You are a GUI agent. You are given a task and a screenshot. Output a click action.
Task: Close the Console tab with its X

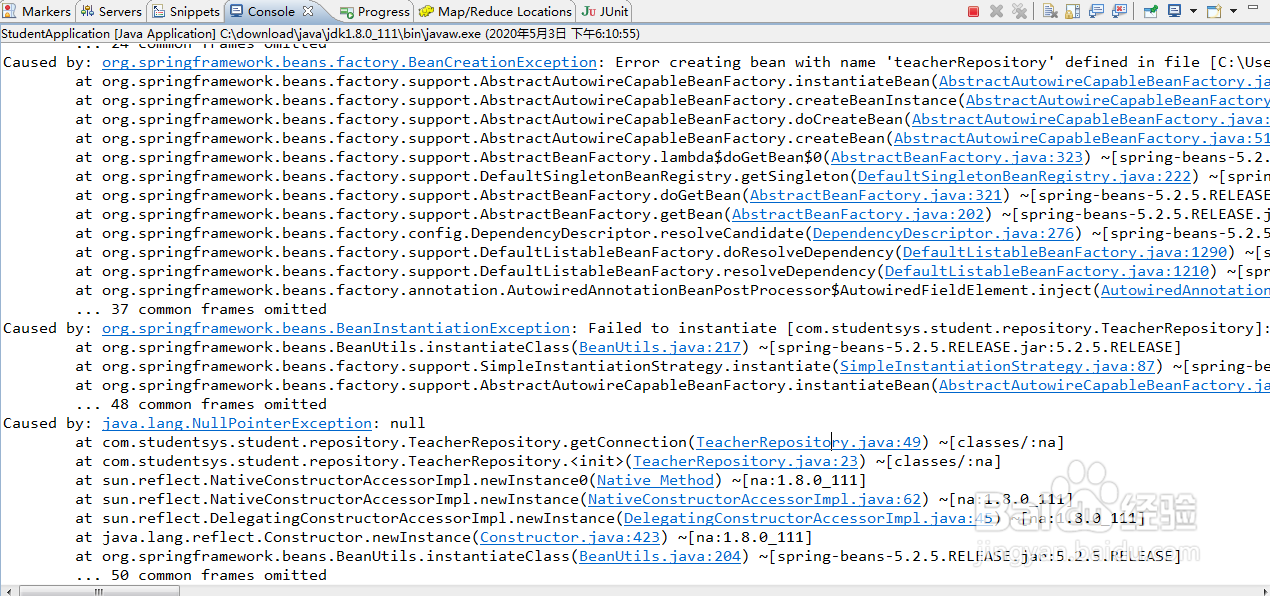point(308,12)
